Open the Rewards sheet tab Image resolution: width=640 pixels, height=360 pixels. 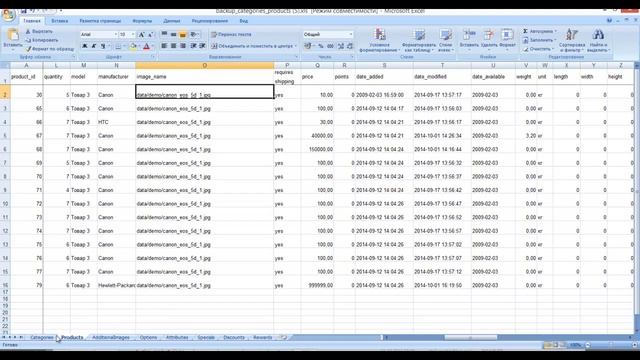coord(262,338)
